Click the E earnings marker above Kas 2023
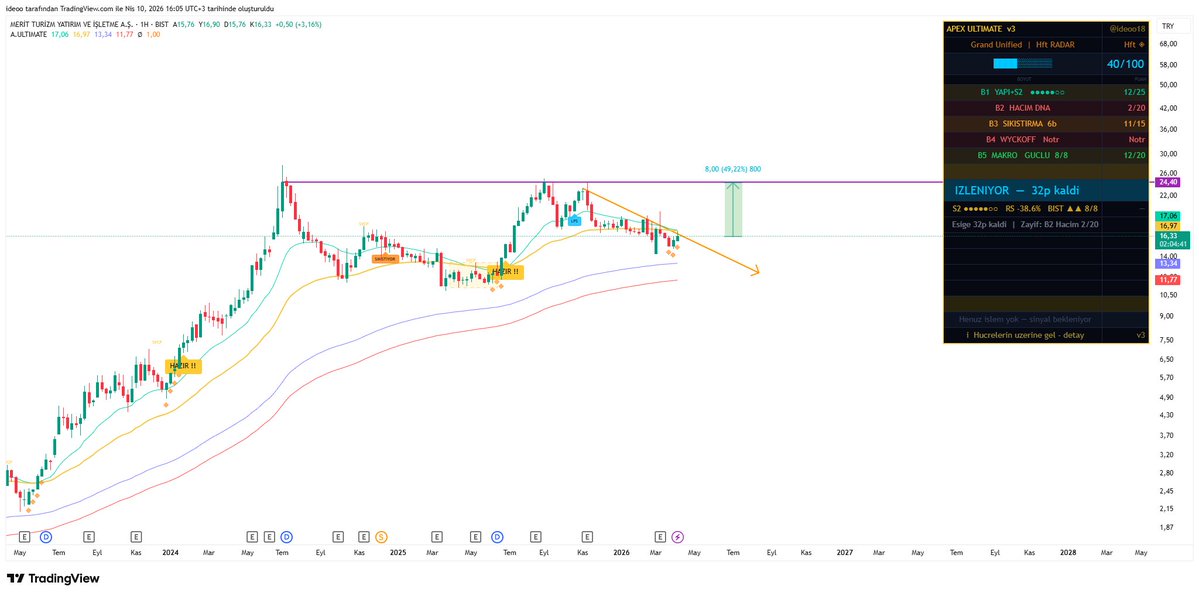The height and width of the screenshot is (596, 1199). (x=136, y=536)
